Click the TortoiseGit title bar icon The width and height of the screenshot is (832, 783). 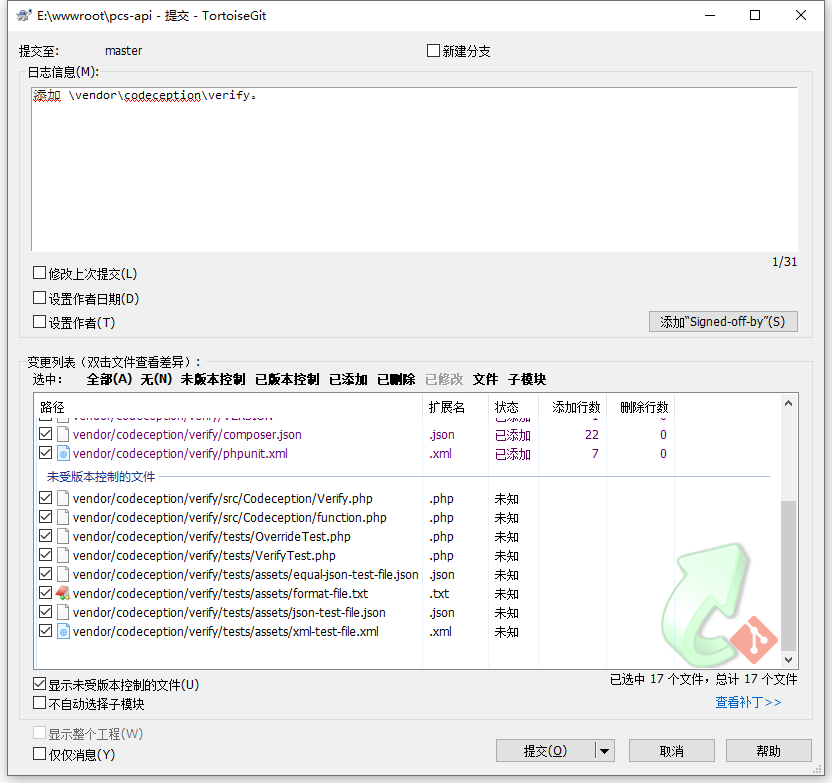point(24,15)
